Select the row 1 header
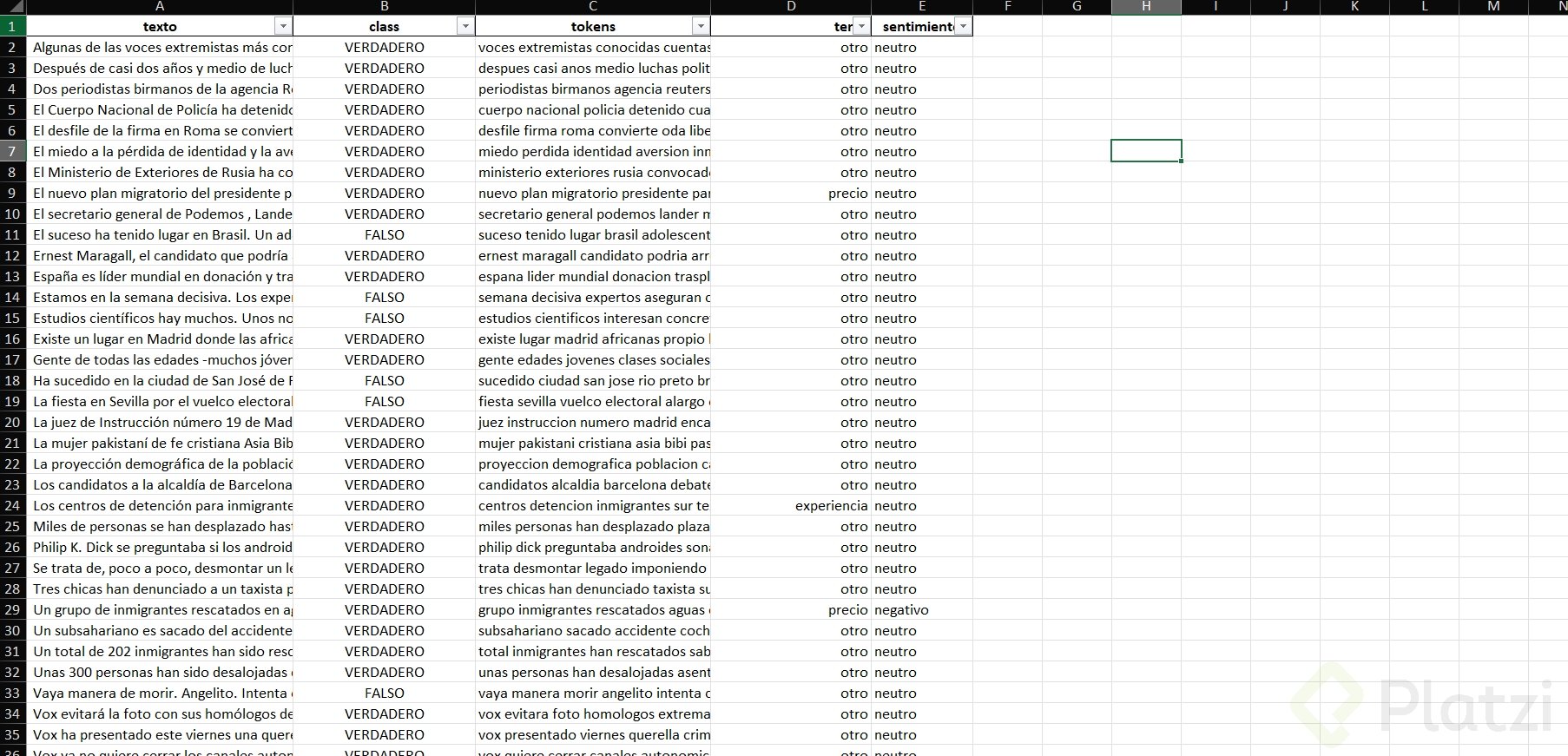The image size is (1568, 756). click(12, 26)
